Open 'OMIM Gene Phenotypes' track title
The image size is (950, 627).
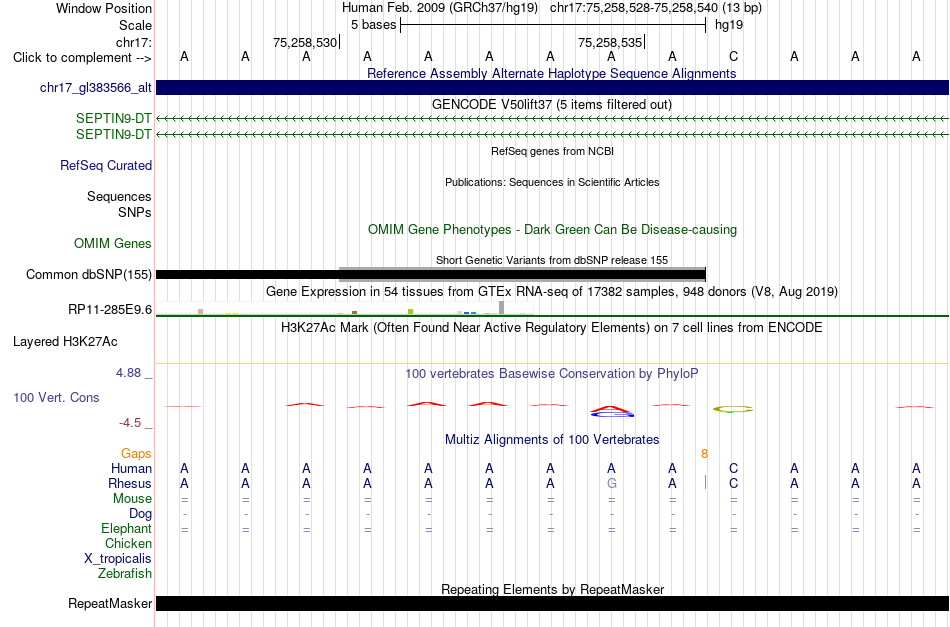(x=552, y=229)
